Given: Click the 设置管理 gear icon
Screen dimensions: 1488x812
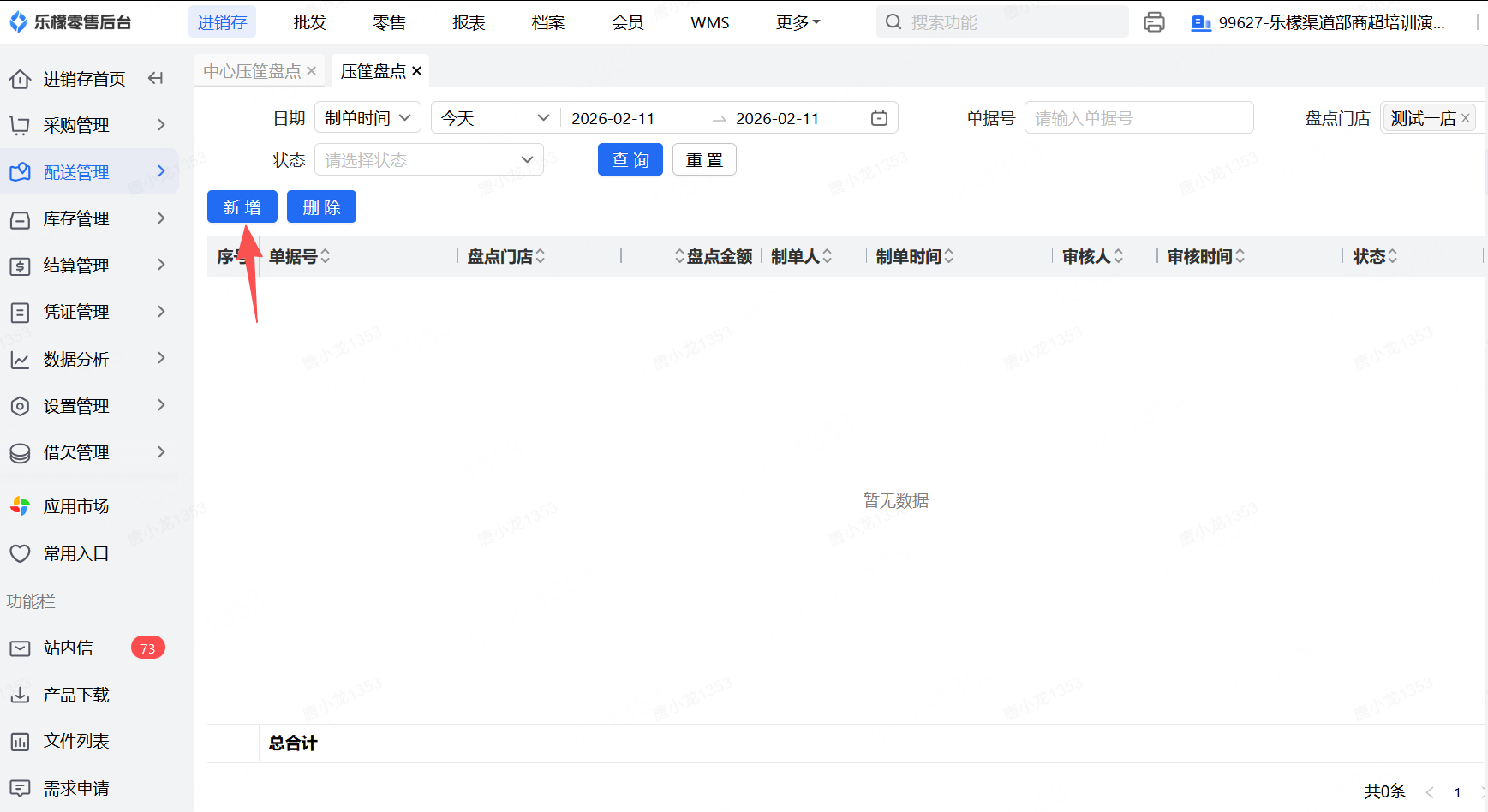Looking at the screenshot, I should click(20, 406).
